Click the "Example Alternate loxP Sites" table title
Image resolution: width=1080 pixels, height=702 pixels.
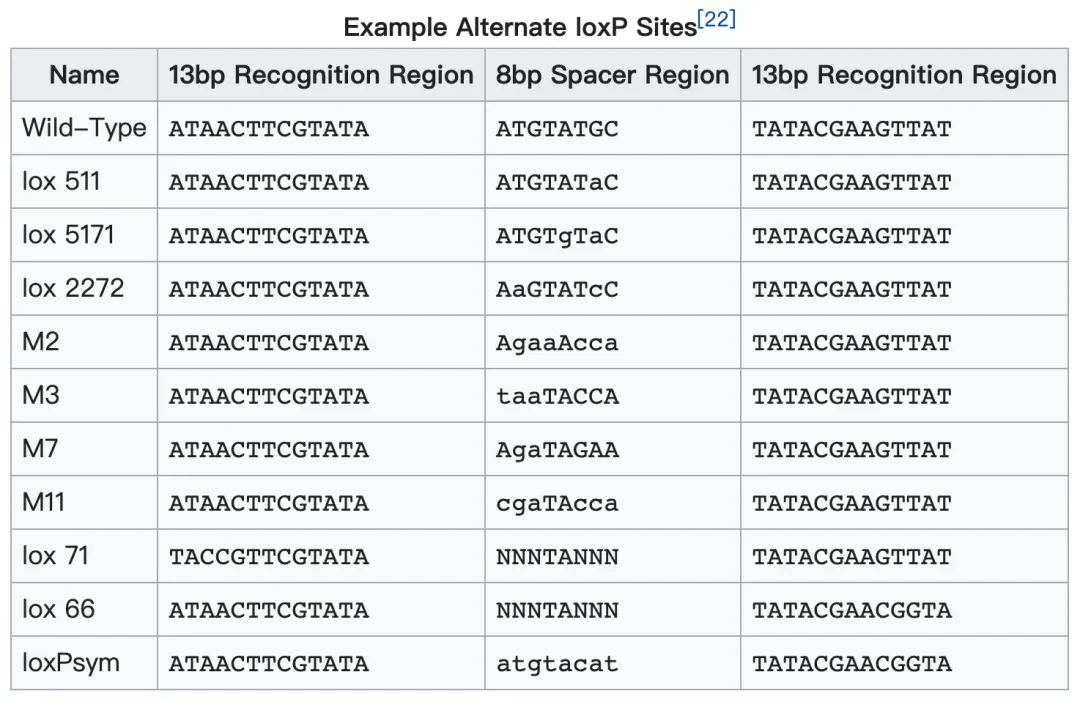point(520,27)
